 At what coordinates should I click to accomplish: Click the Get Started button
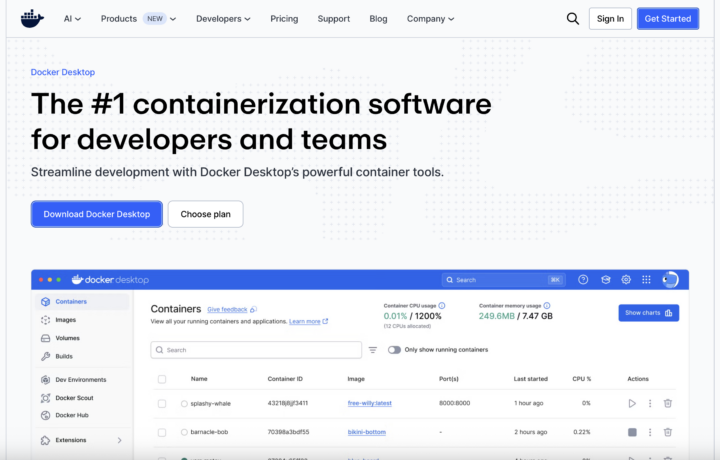(668, 19)
